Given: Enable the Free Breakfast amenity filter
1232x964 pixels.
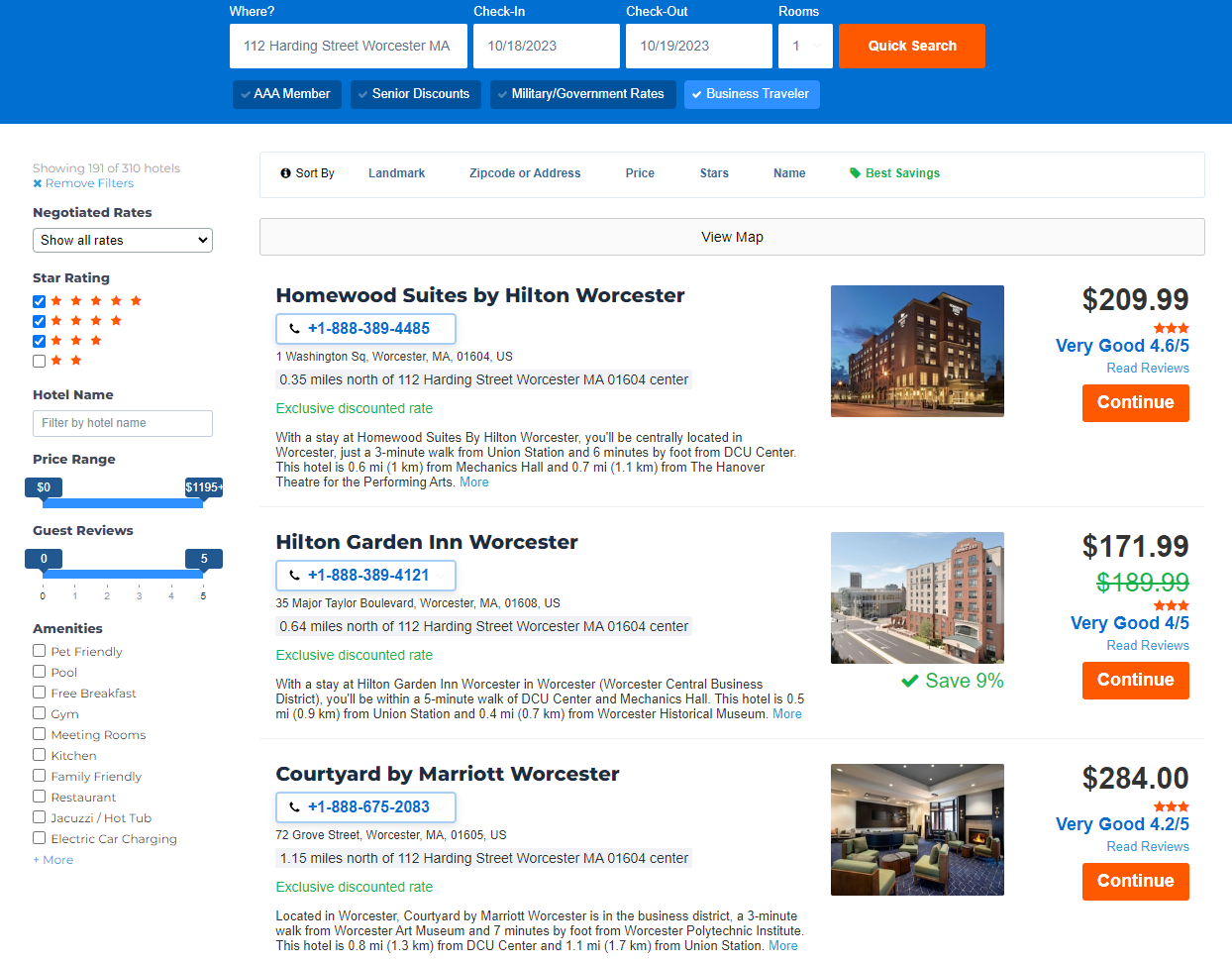Looking at the screenshot, I should pyautogui.click(x=40, y=693).
